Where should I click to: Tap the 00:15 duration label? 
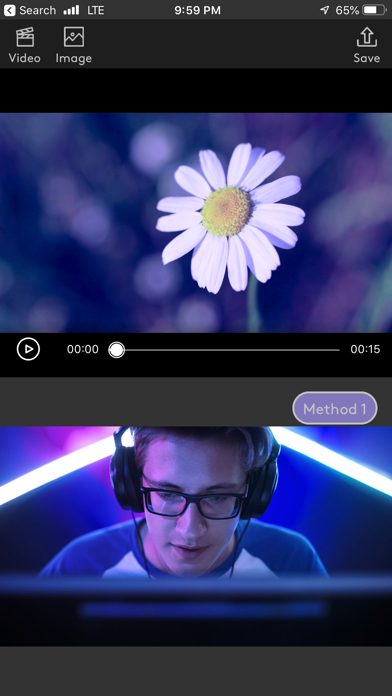click(365, 349)
